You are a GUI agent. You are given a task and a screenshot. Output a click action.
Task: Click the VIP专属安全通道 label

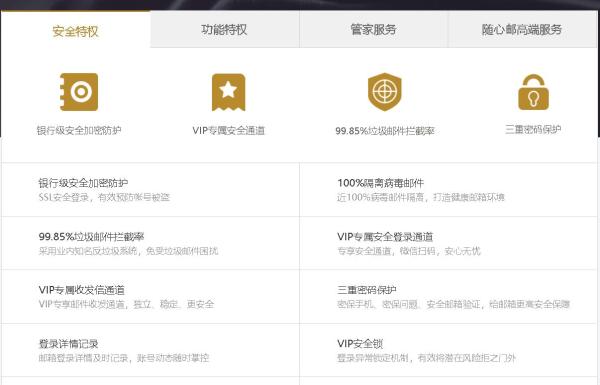[228, 131]
